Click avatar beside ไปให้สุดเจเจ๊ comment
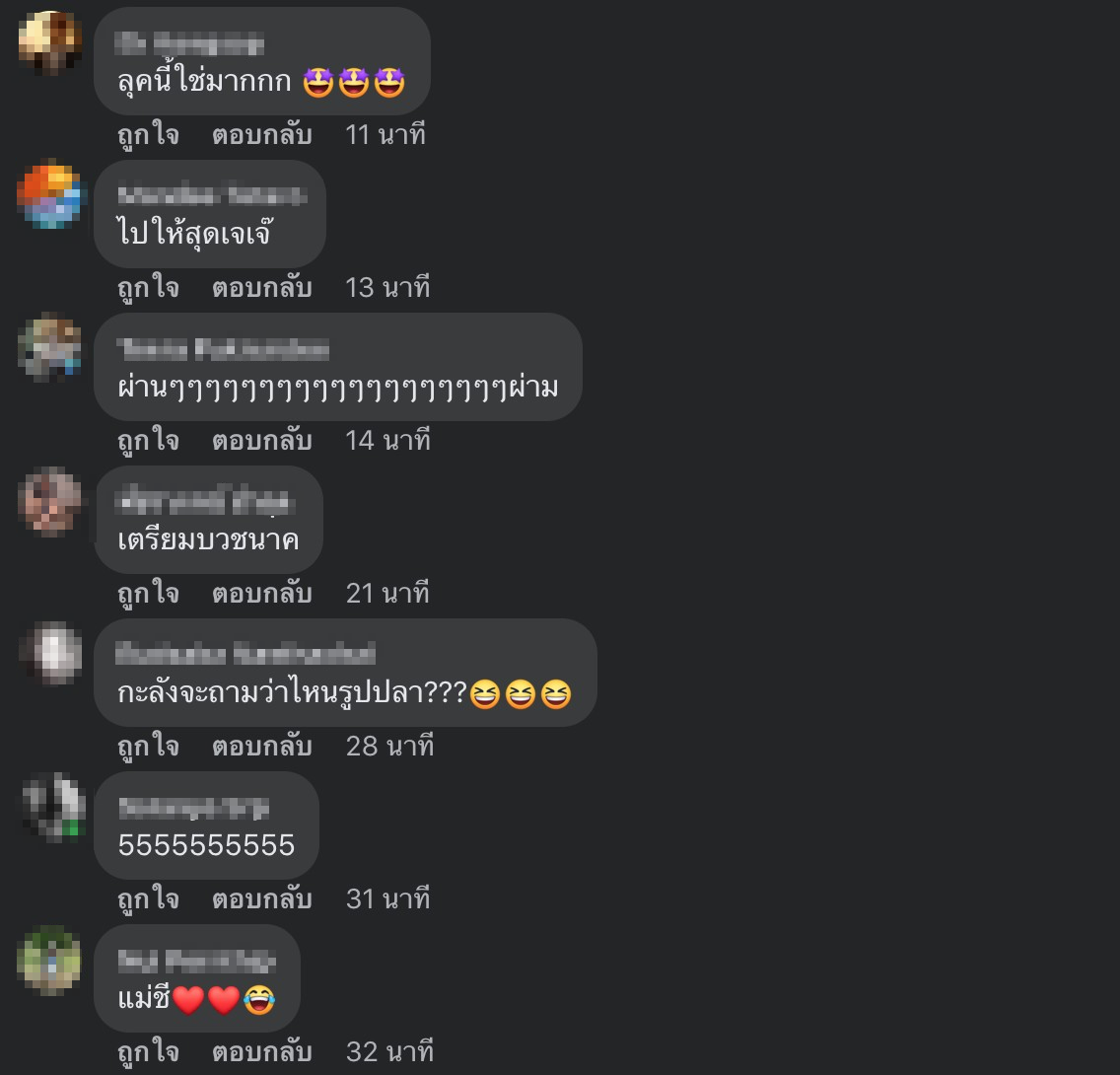1120x1075 pixels. click(49, 195)
